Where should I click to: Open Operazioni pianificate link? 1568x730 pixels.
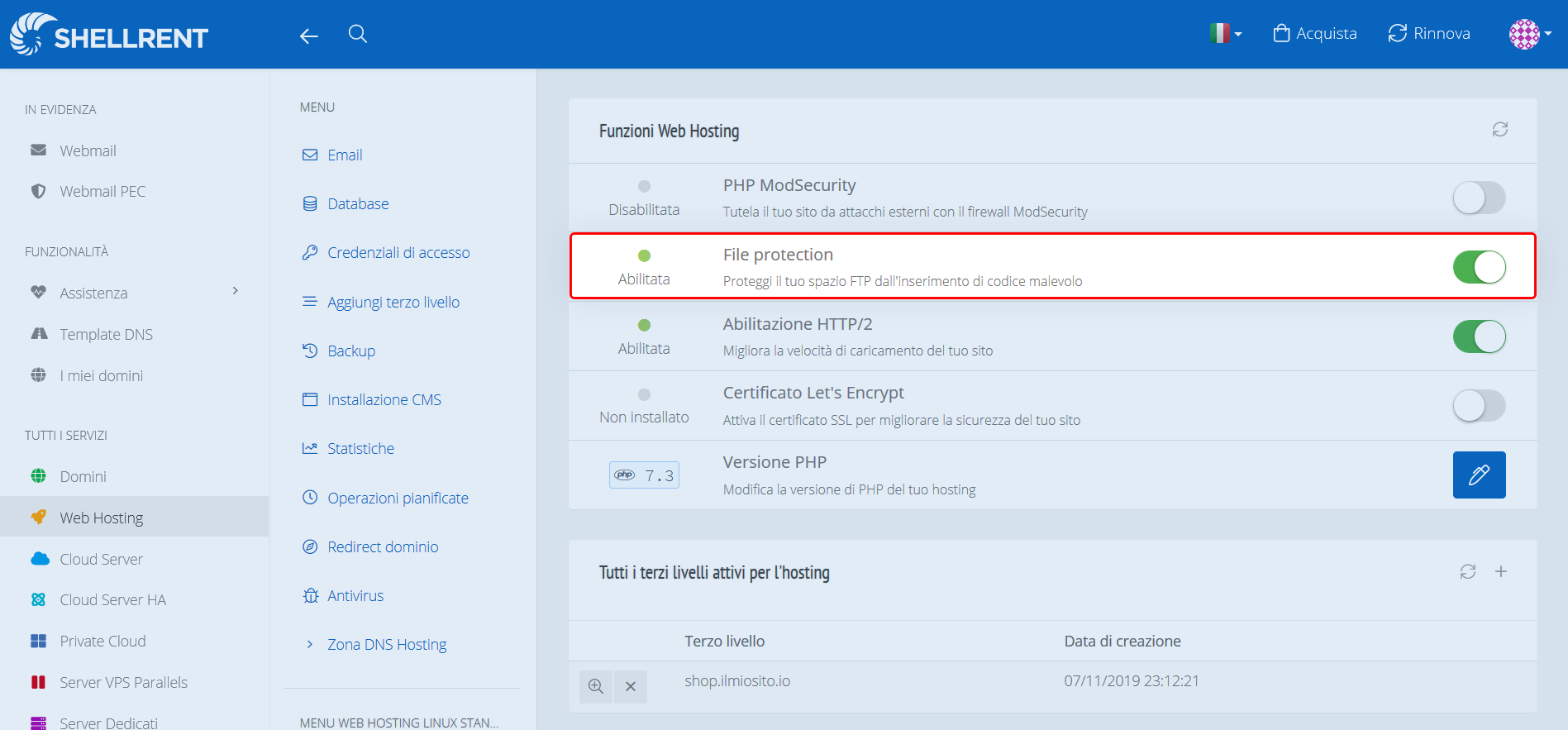coord(398,498)
